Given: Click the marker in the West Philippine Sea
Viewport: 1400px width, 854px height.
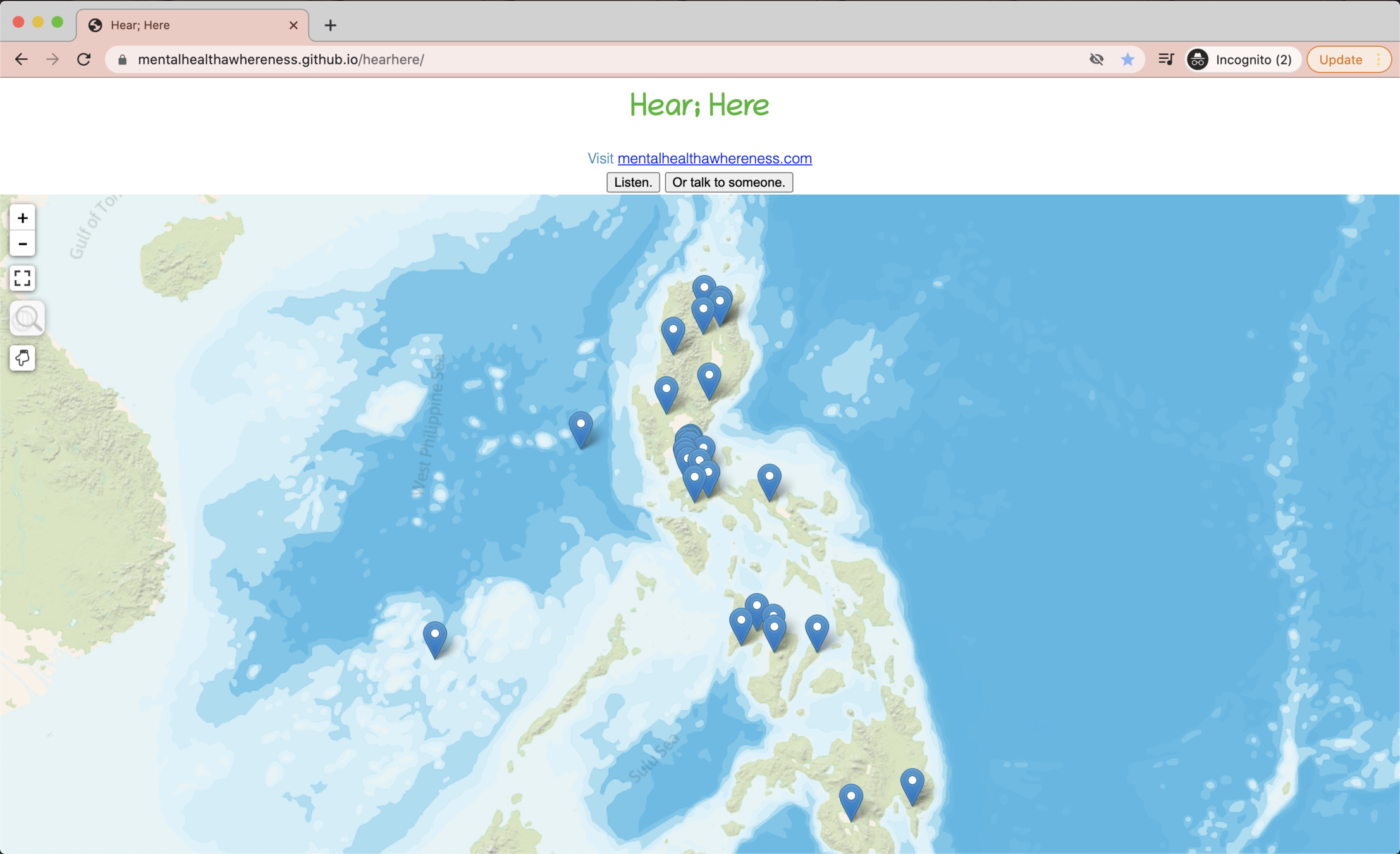Looking at the screenshot, I should pyautogui.click(x=580, y=427).
